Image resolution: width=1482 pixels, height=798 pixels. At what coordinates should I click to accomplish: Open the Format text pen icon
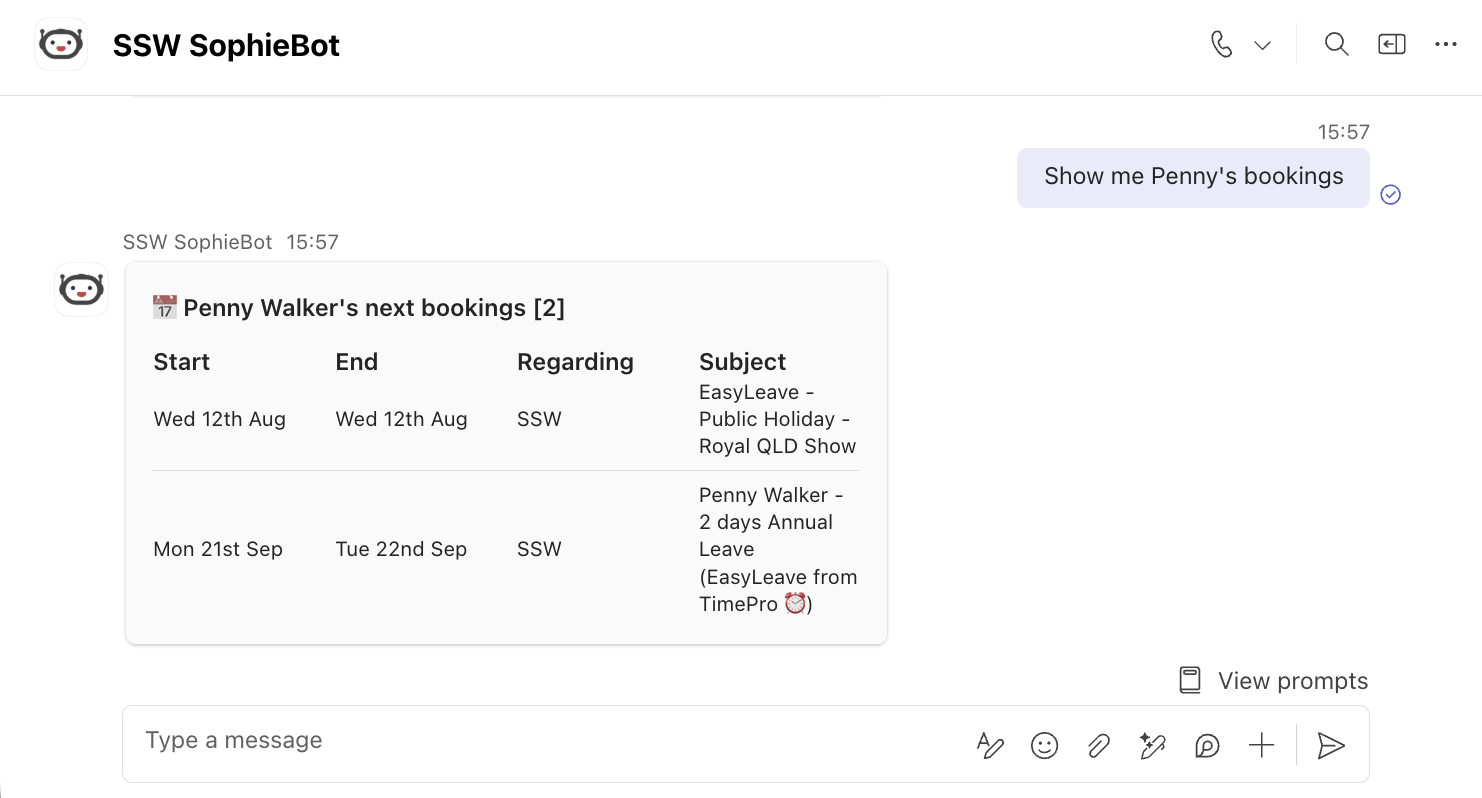click(990, 745)
